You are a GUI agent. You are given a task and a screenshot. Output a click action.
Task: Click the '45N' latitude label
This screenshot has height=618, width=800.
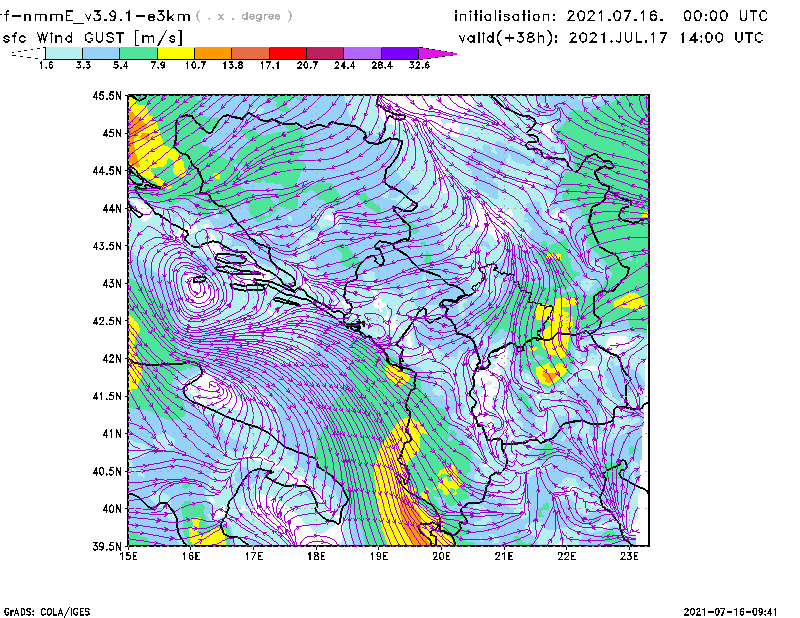coord(112,133)
